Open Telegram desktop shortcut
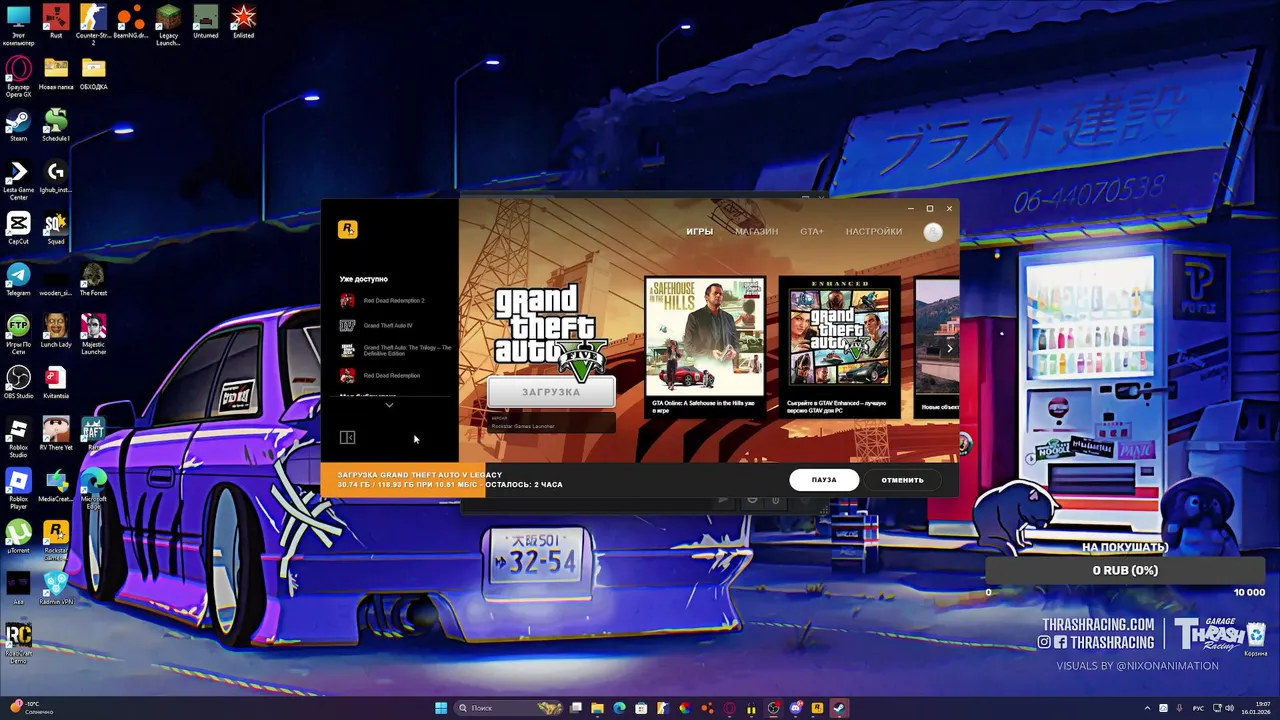The image size is (1280, 720). (x=18, y=280)
